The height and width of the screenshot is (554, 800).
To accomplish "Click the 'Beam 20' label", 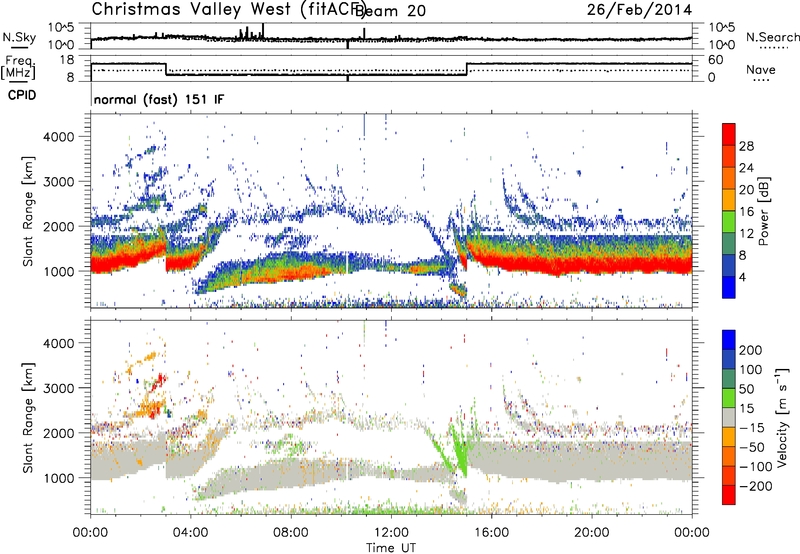I will pyautogui.click(x=390, y=11).
